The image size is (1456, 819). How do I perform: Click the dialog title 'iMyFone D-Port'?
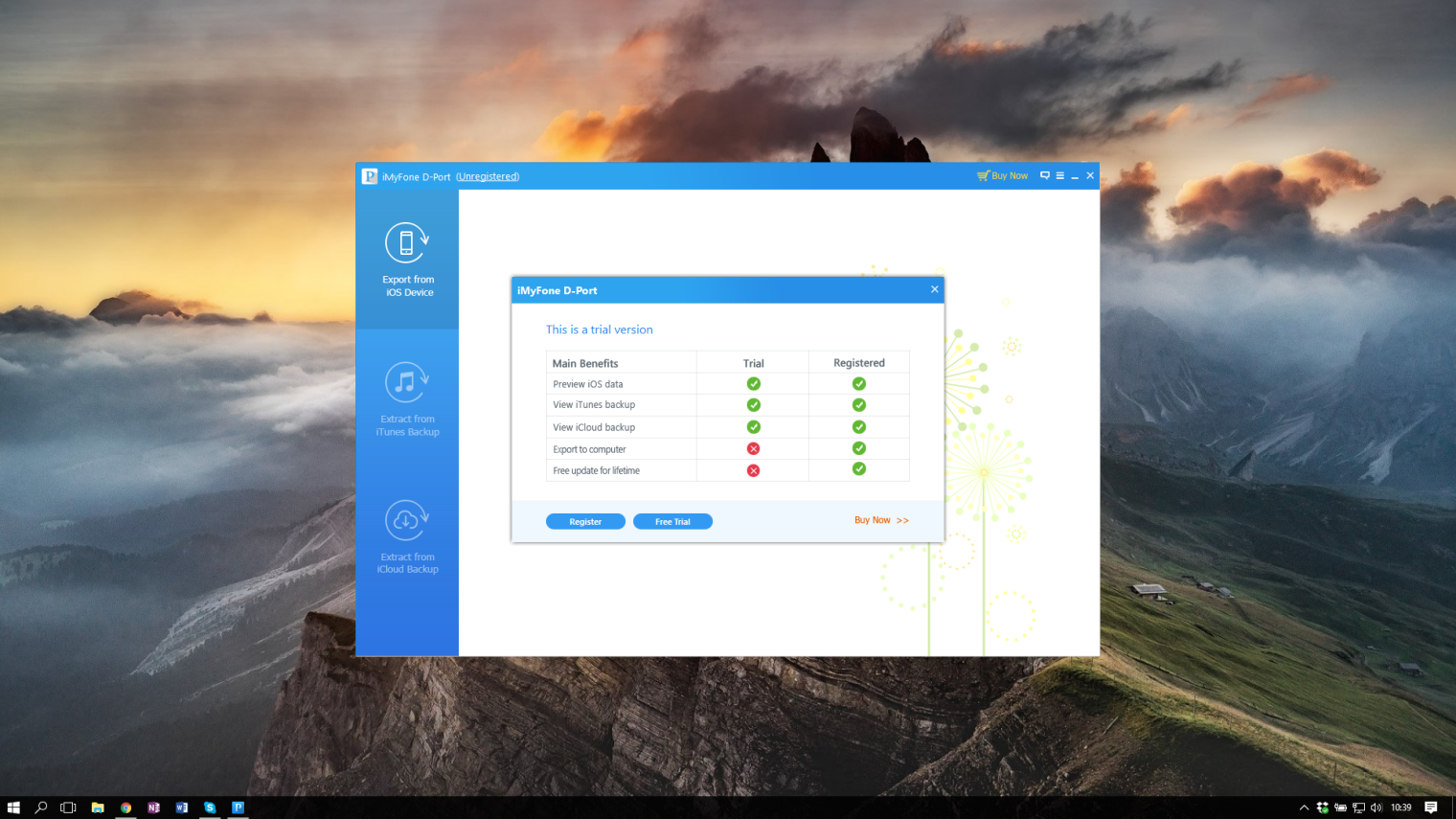[557, 290]
